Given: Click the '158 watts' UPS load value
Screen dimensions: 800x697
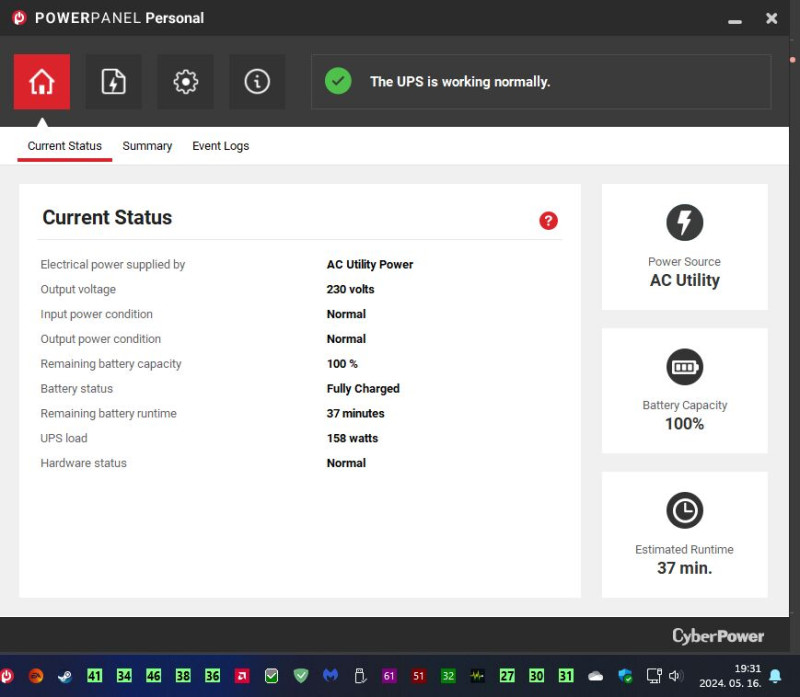Looking at the screenshot, I should (353, 438).
